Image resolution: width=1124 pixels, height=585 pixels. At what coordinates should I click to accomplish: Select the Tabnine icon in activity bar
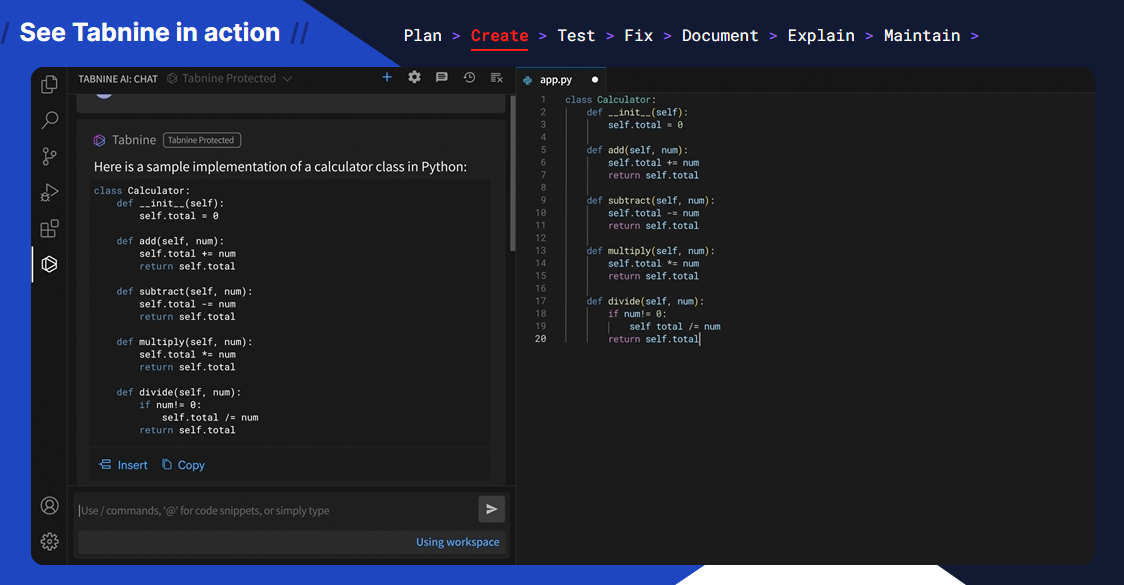point(49,264)
